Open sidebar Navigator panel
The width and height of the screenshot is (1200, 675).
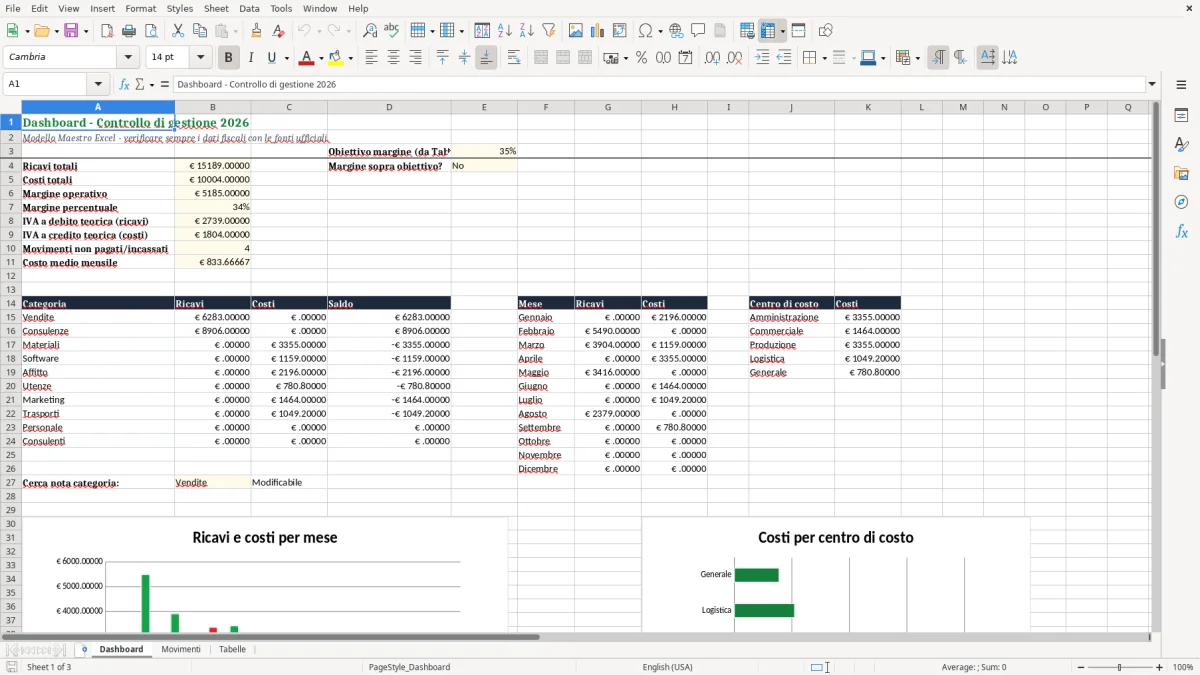(x=1181, y=203)
